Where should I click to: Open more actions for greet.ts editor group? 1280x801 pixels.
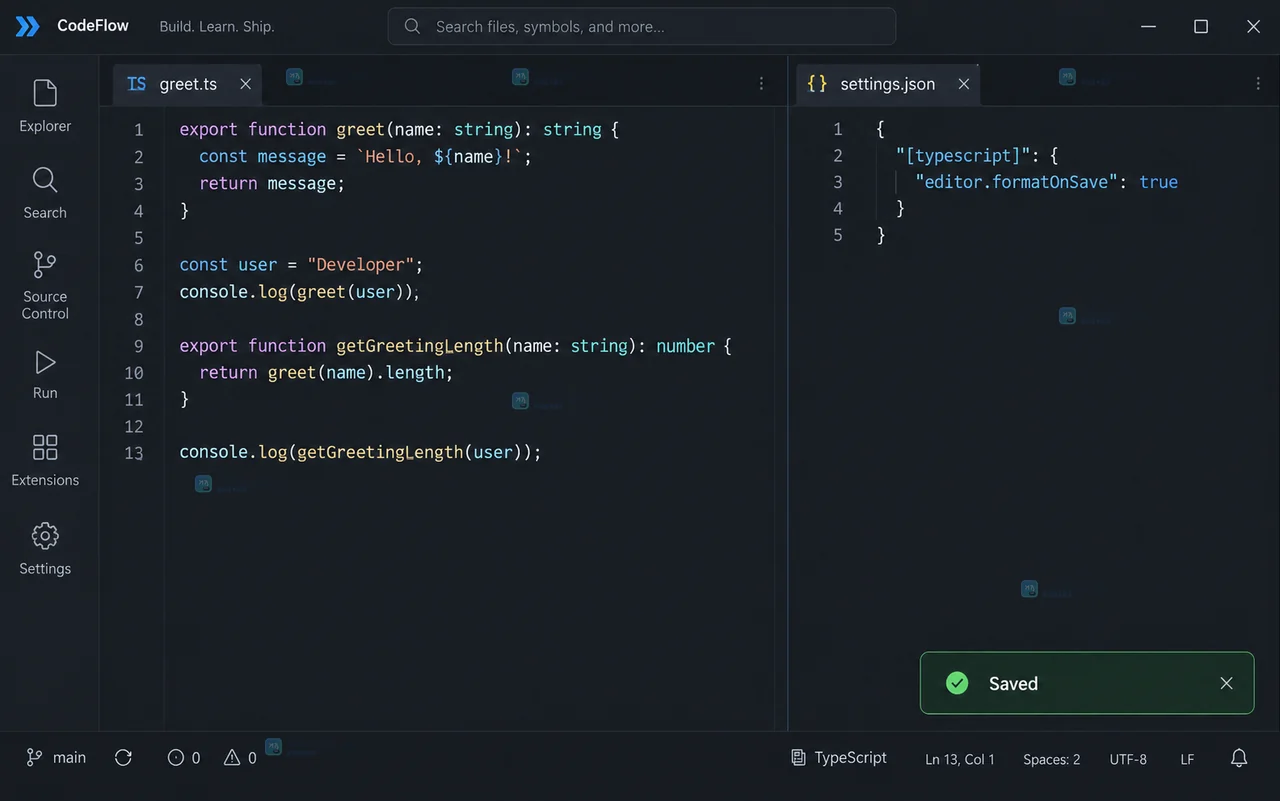(761, 84)
